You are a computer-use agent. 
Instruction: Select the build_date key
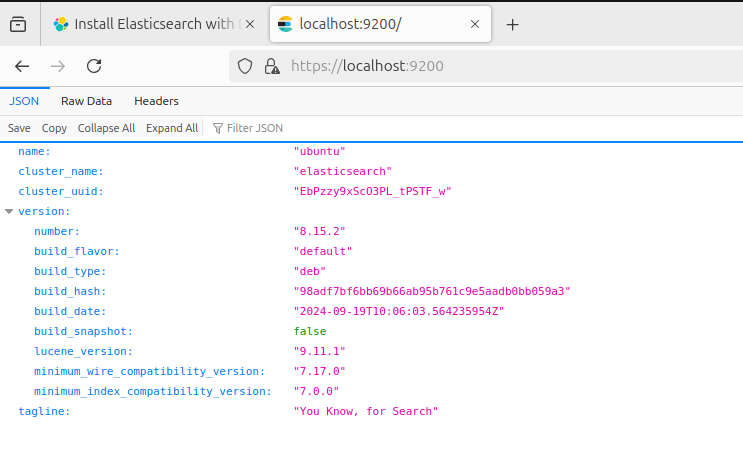pos(70,311)
